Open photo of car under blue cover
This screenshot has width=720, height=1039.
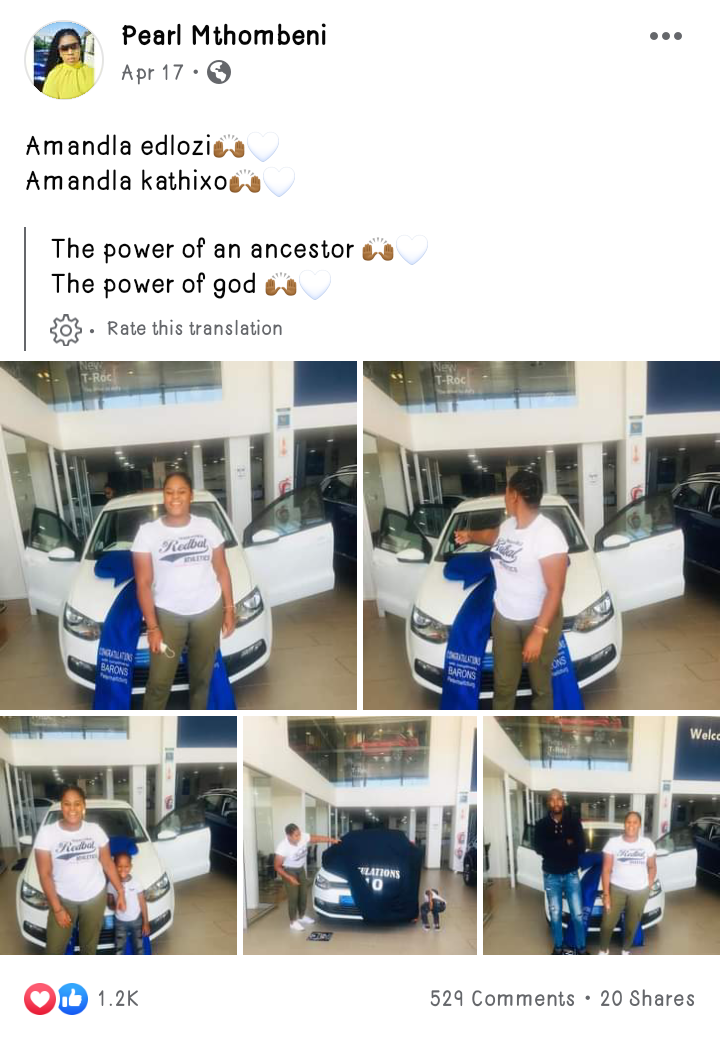click(360, 836)
